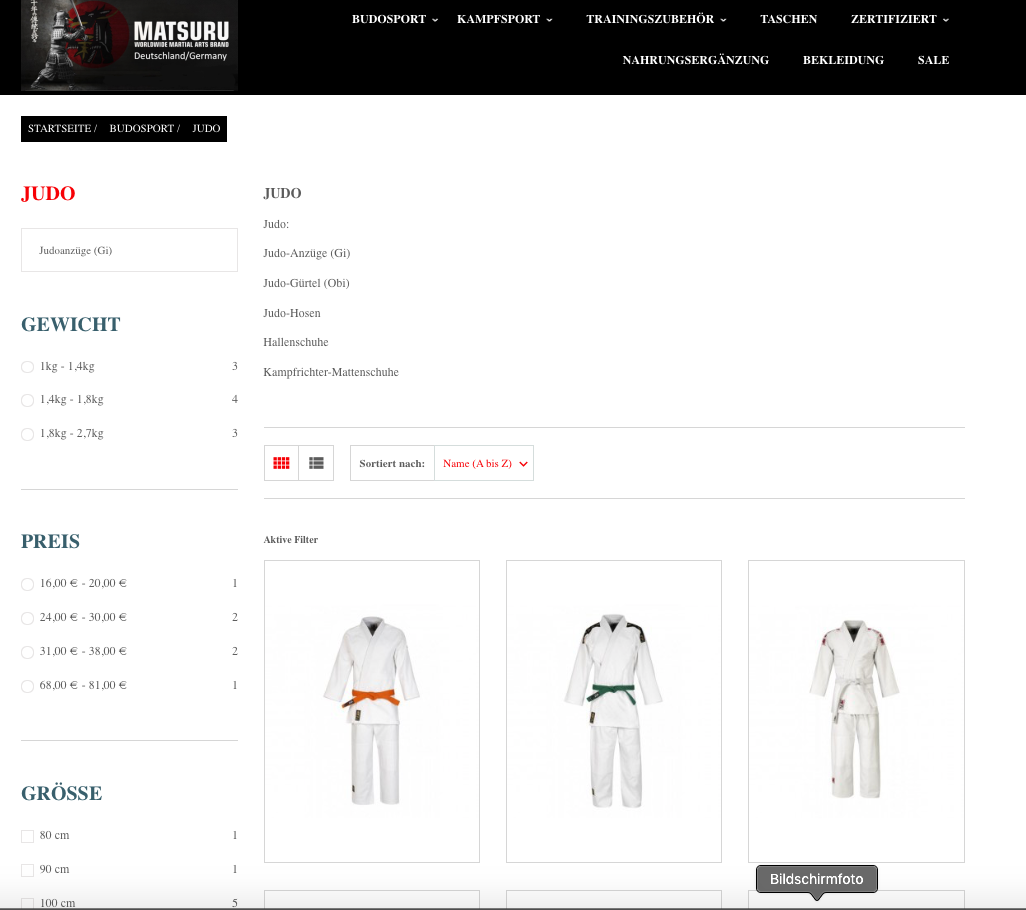
Task: Click the Sortiert nach label
Action: point(392,463)
